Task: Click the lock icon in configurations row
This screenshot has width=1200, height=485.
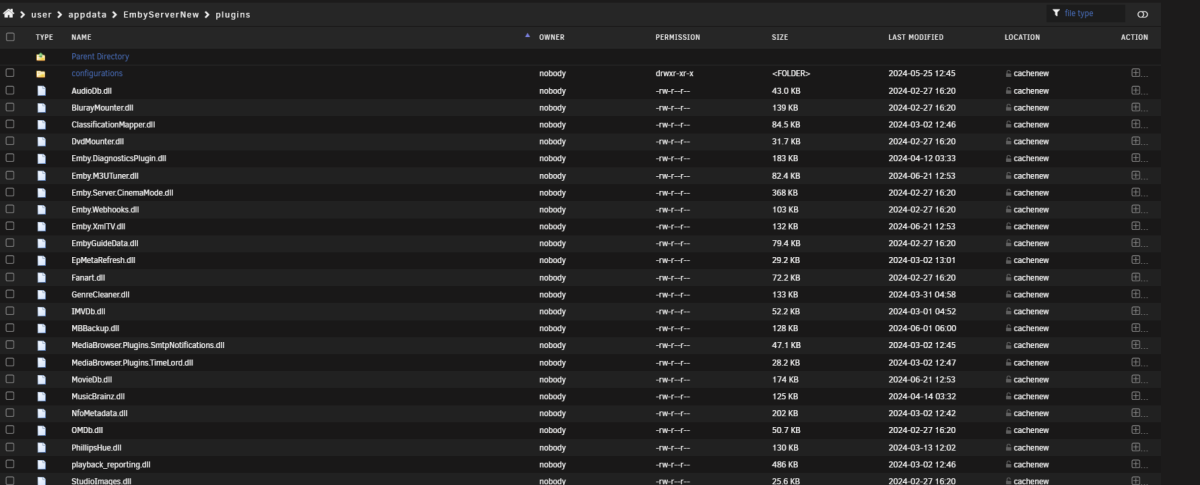Action: pos(1008,74)
